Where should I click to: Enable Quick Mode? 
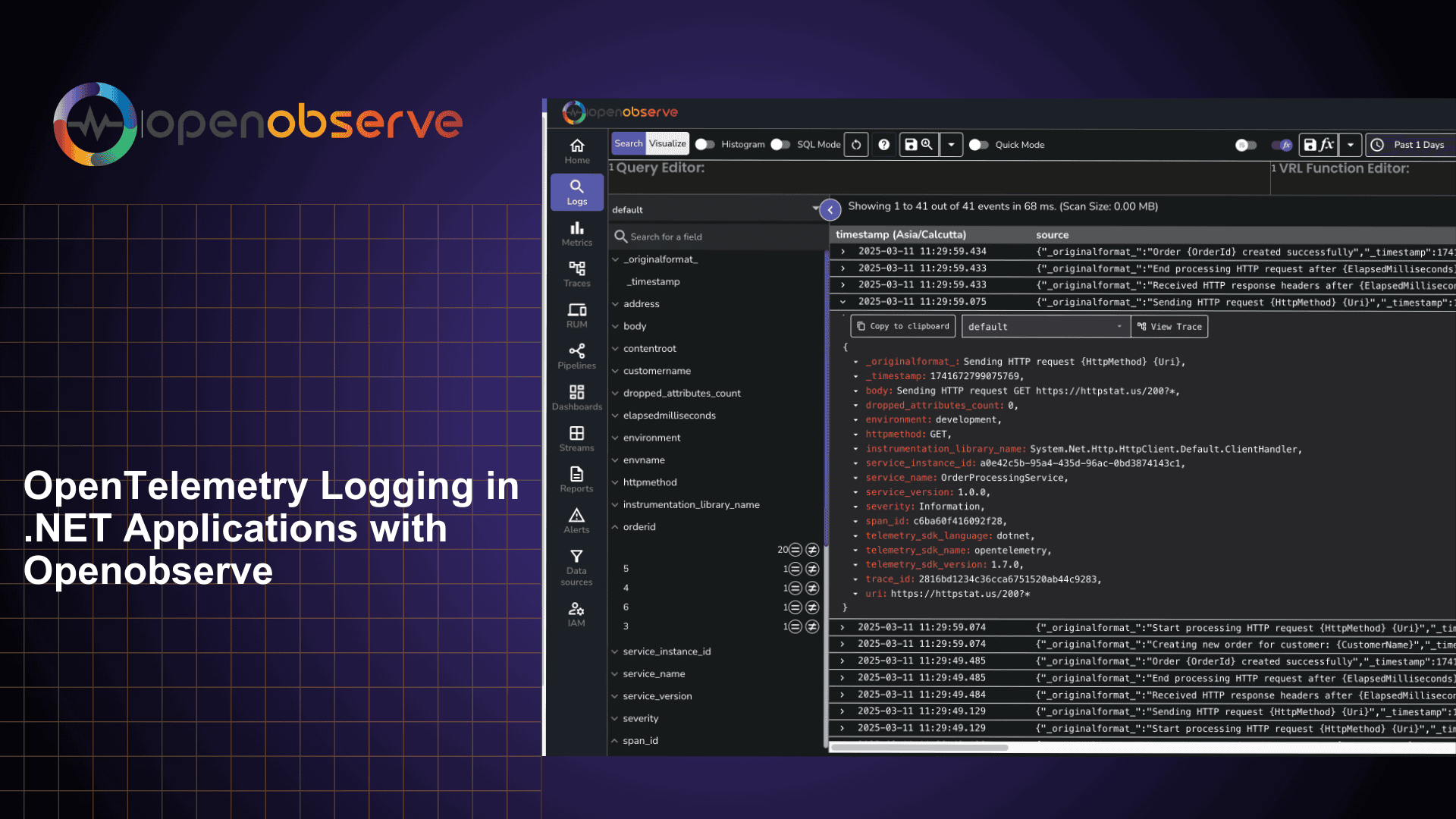coord(978,144)
